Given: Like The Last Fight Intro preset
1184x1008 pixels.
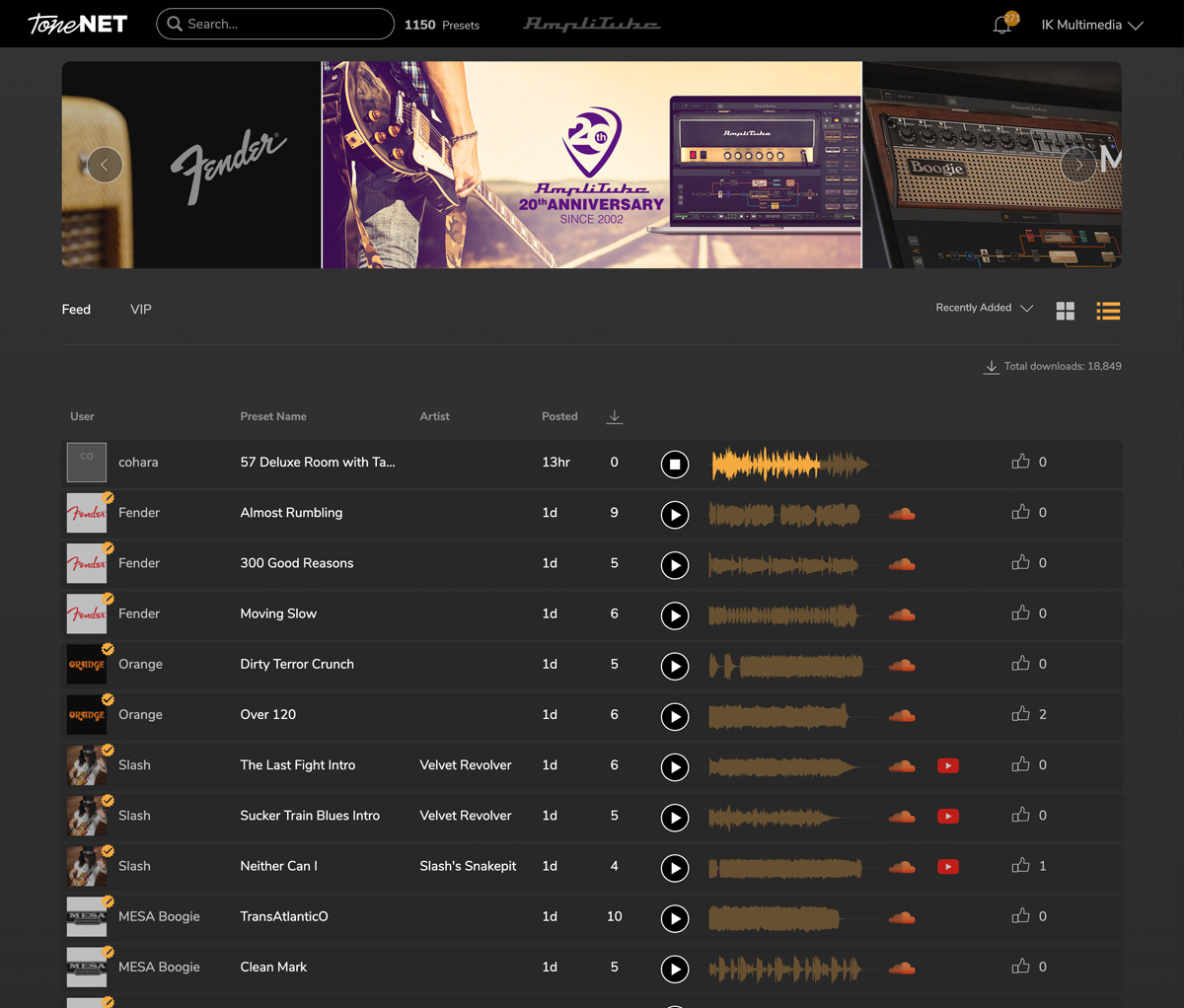Looking at the screenshot, I should click(1021, 763).
